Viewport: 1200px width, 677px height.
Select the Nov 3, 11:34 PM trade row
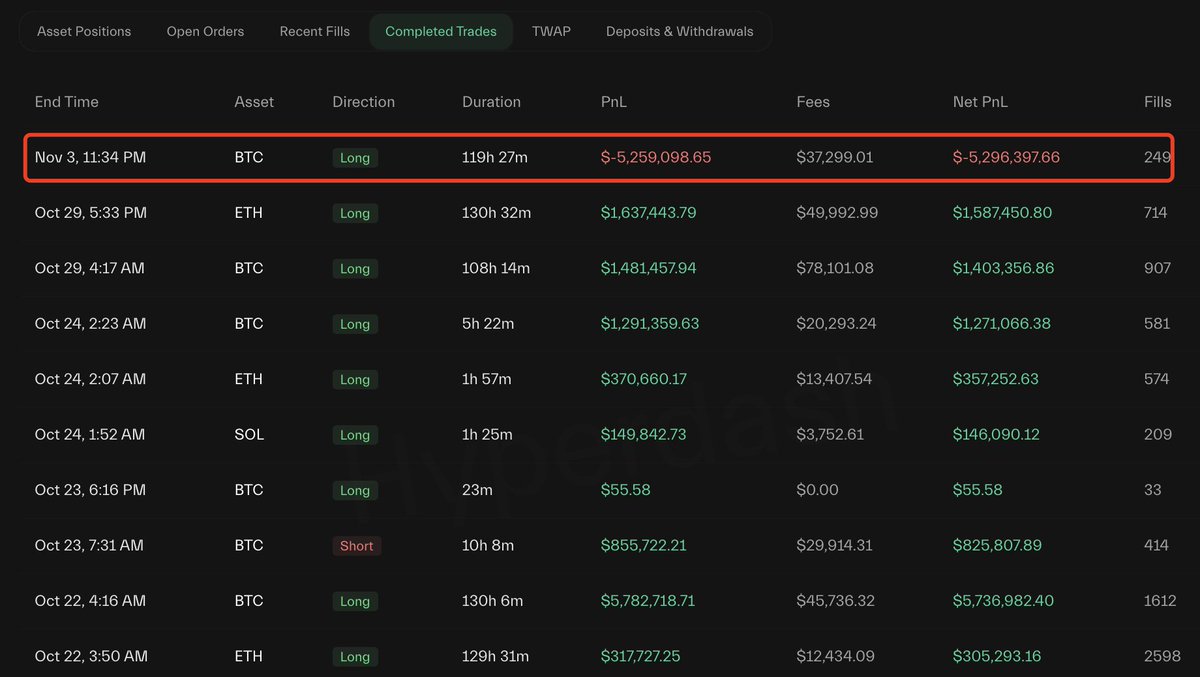90,158
